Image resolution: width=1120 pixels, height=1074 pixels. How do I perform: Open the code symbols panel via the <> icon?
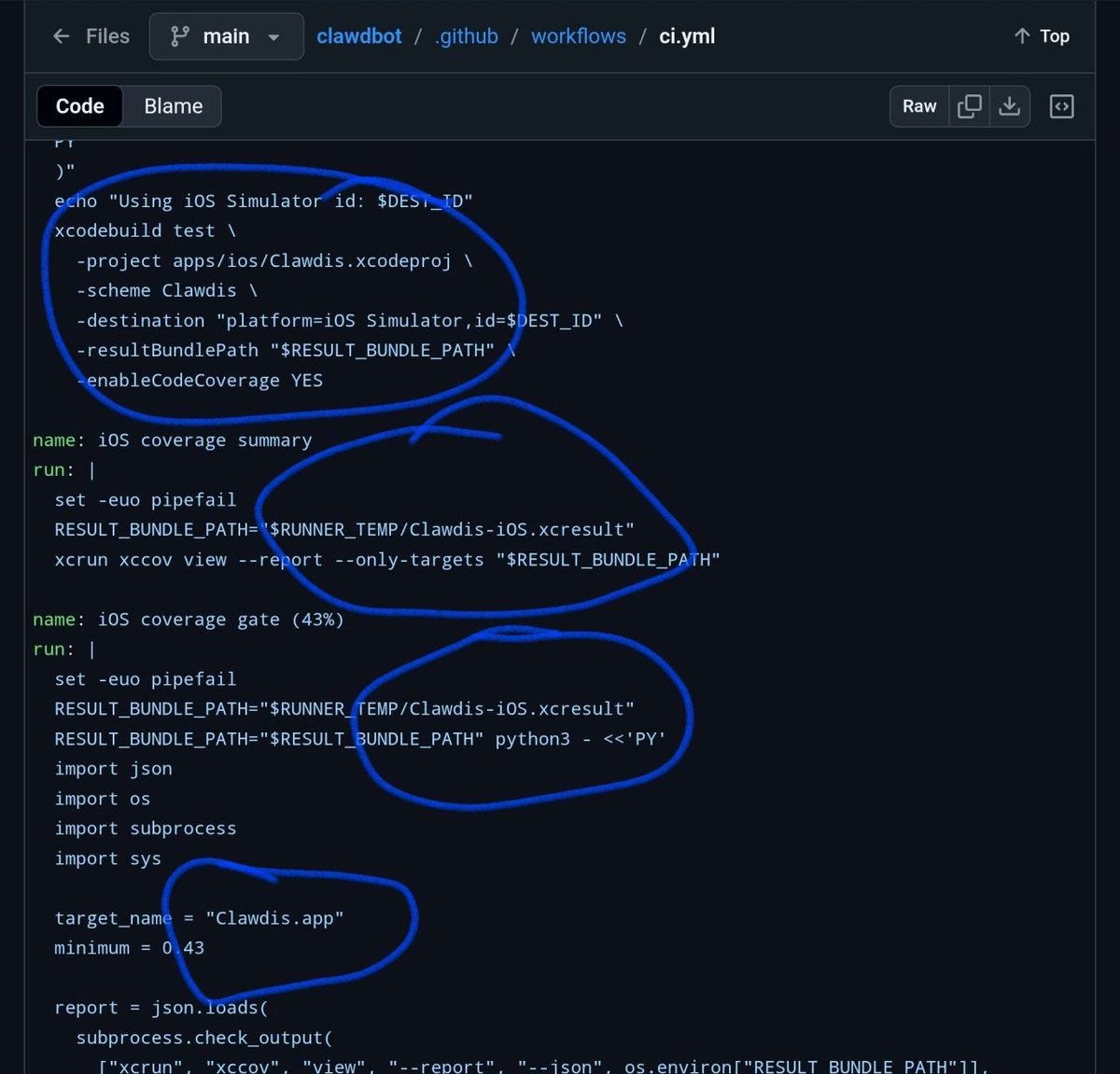1061,106
